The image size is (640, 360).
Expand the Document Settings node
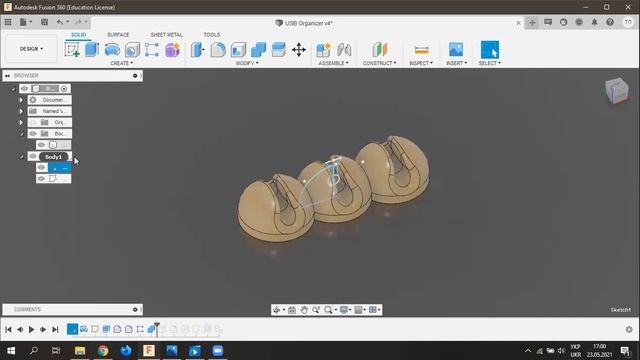(21, 100)
